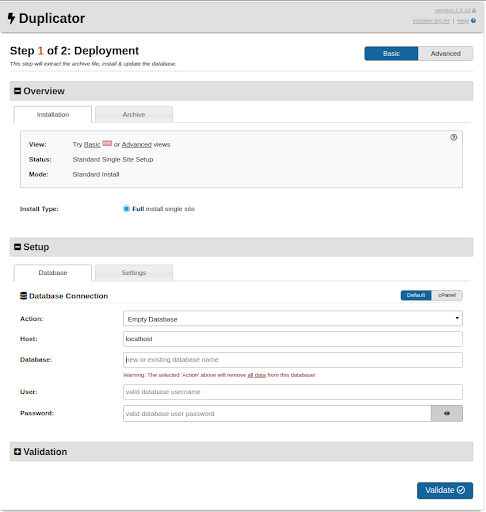Viewport: 486px width, 512px height.
Task: Open the Installation tab
Action: click(53, 114)
